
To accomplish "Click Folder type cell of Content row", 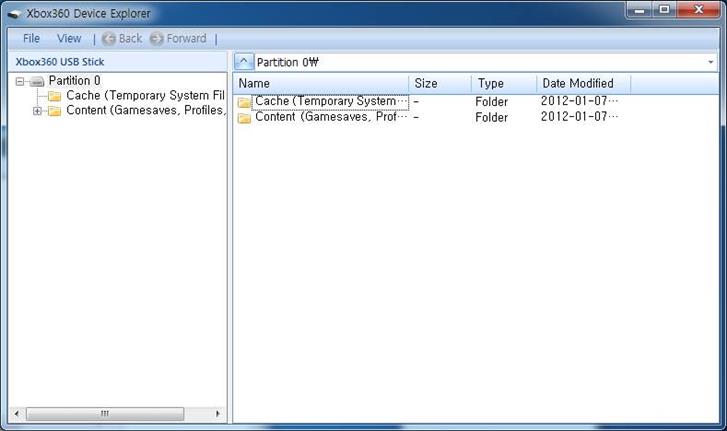I will [491, 117].
